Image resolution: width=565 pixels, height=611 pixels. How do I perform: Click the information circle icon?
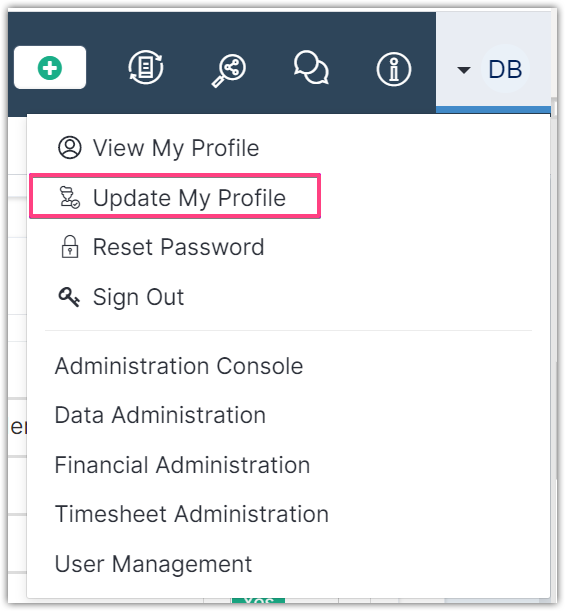pyautogui.click(x=394, y=70)
